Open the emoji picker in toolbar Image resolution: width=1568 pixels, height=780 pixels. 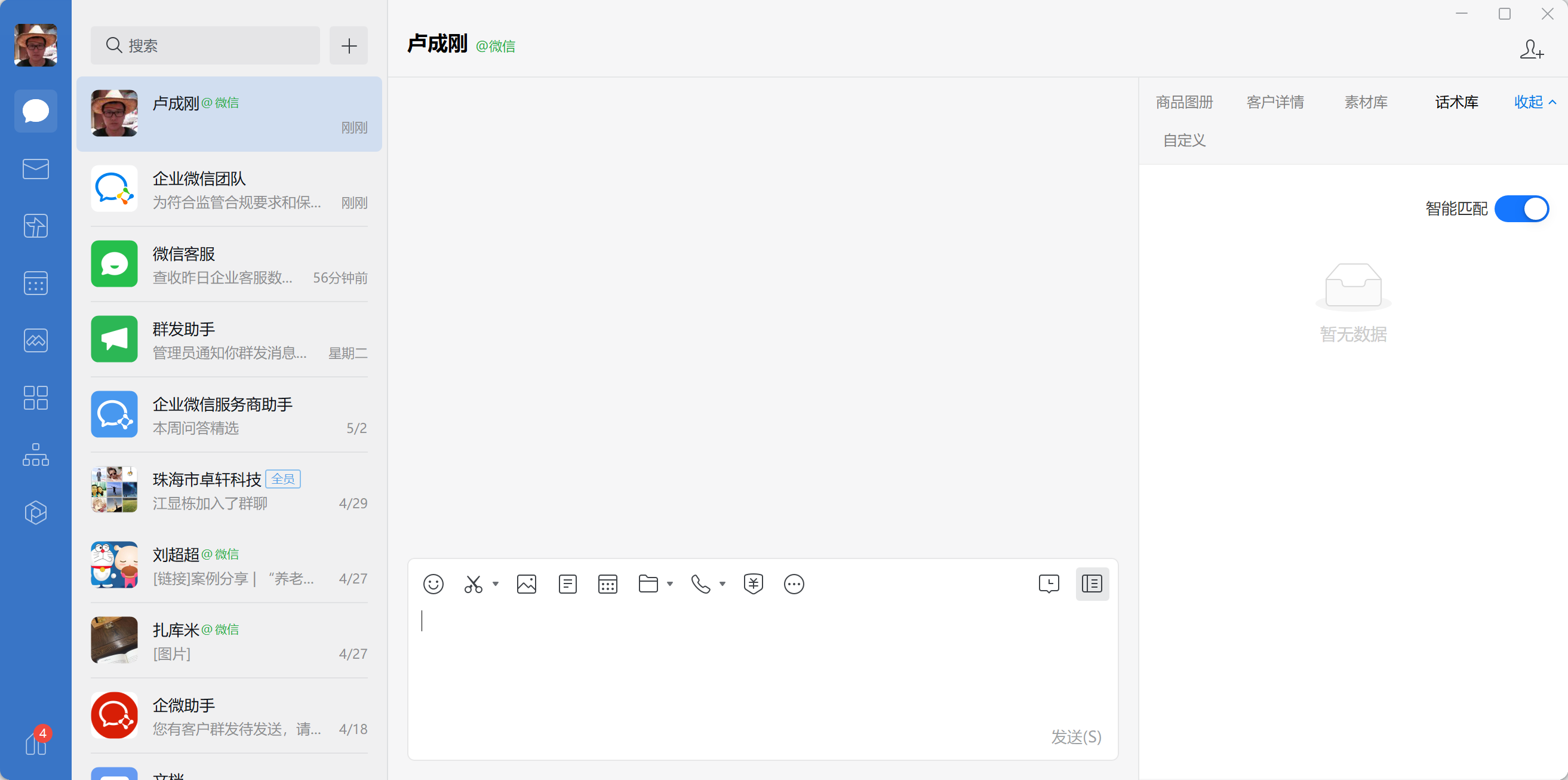(x=433, y=584)
